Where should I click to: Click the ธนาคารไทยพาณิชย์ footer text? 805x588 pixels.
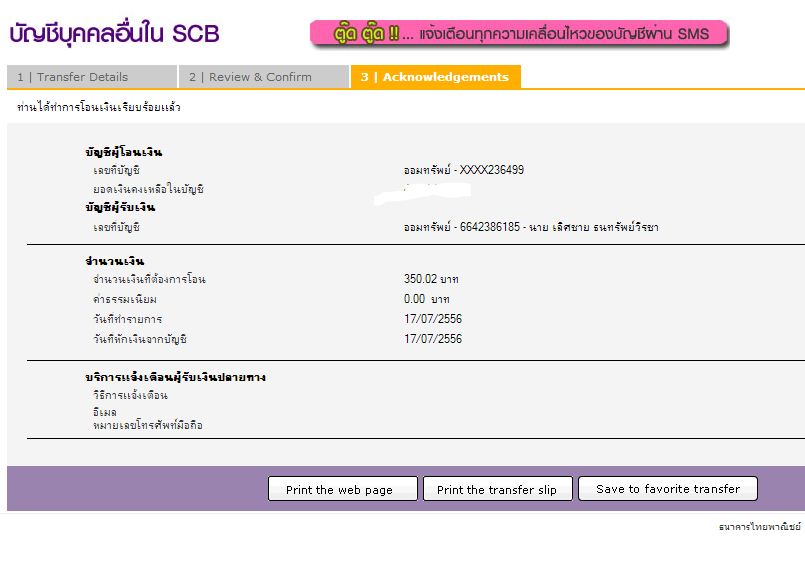click(760, 526)
